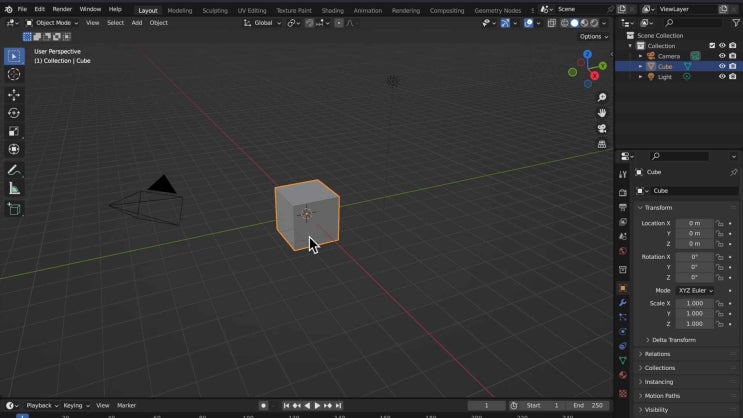The image size is (743, 418).
Task: Activate the Rotate tool
Action: tap(14, 113)
